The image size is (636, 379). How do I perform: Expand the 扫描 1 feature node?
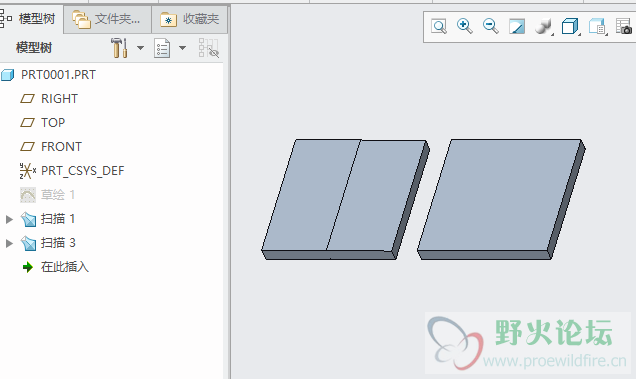point(9,220)
